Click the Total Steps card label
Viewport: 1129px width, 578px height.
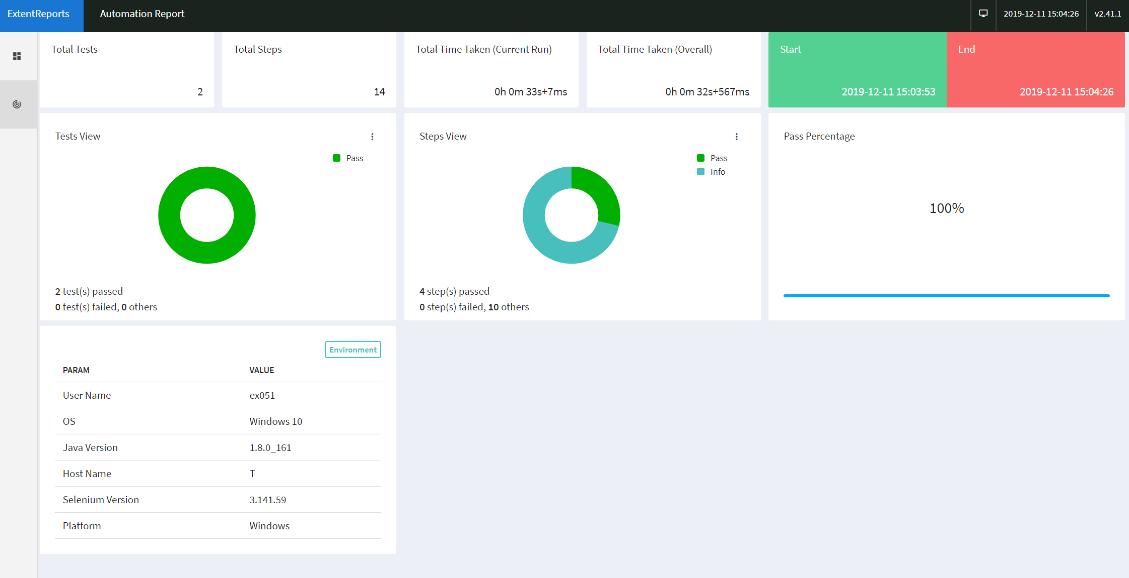coord(258,50)
